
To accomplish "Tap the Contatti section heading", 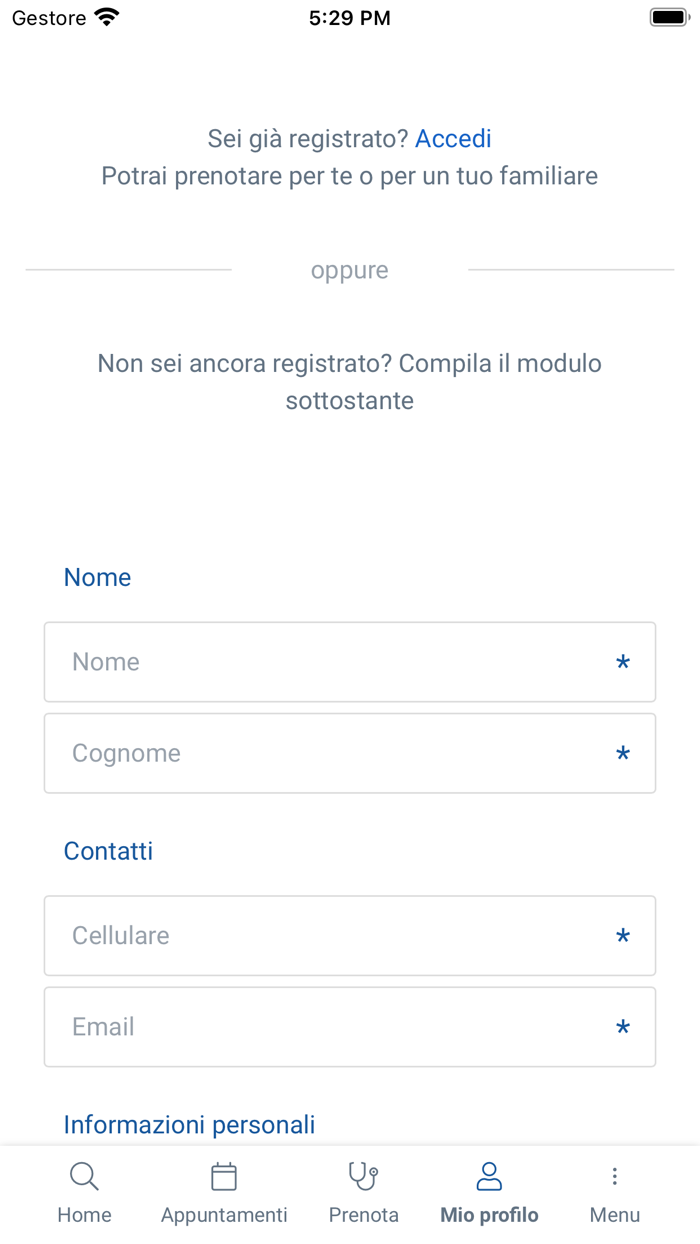I will pyautogui.click(x=108, y=851).
